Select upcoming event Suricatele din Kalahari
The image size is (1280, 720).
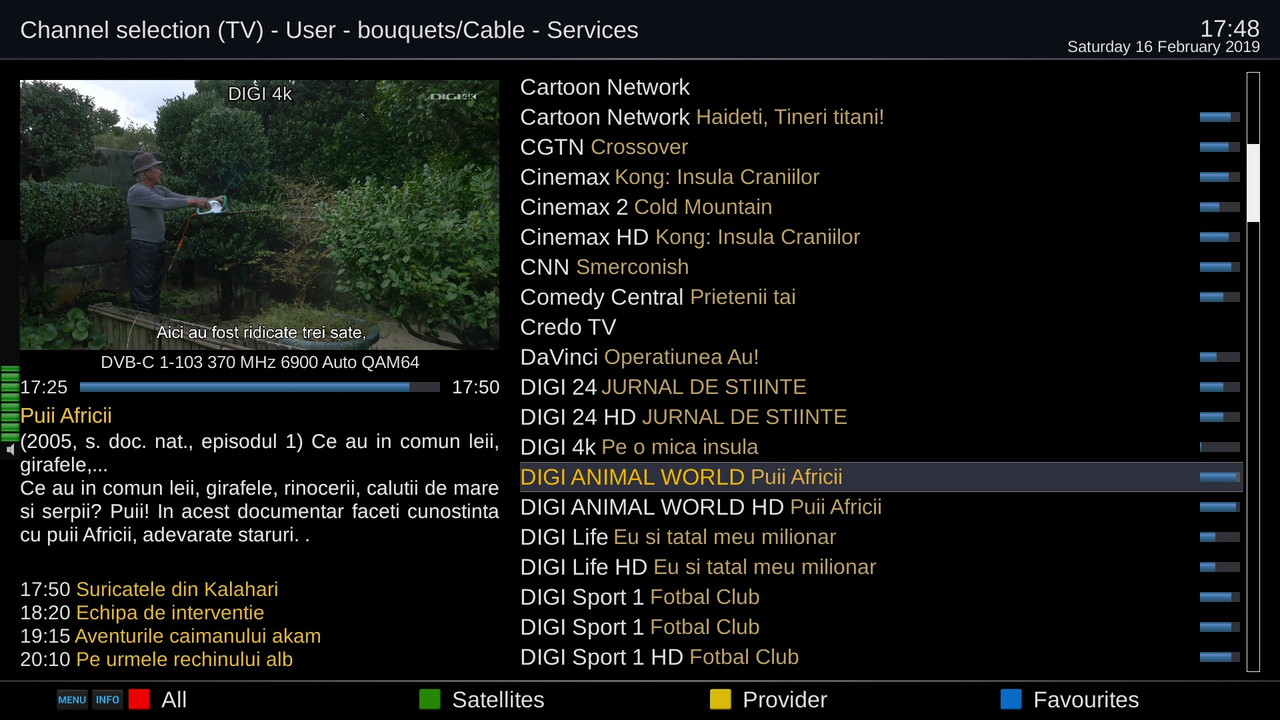149,590
